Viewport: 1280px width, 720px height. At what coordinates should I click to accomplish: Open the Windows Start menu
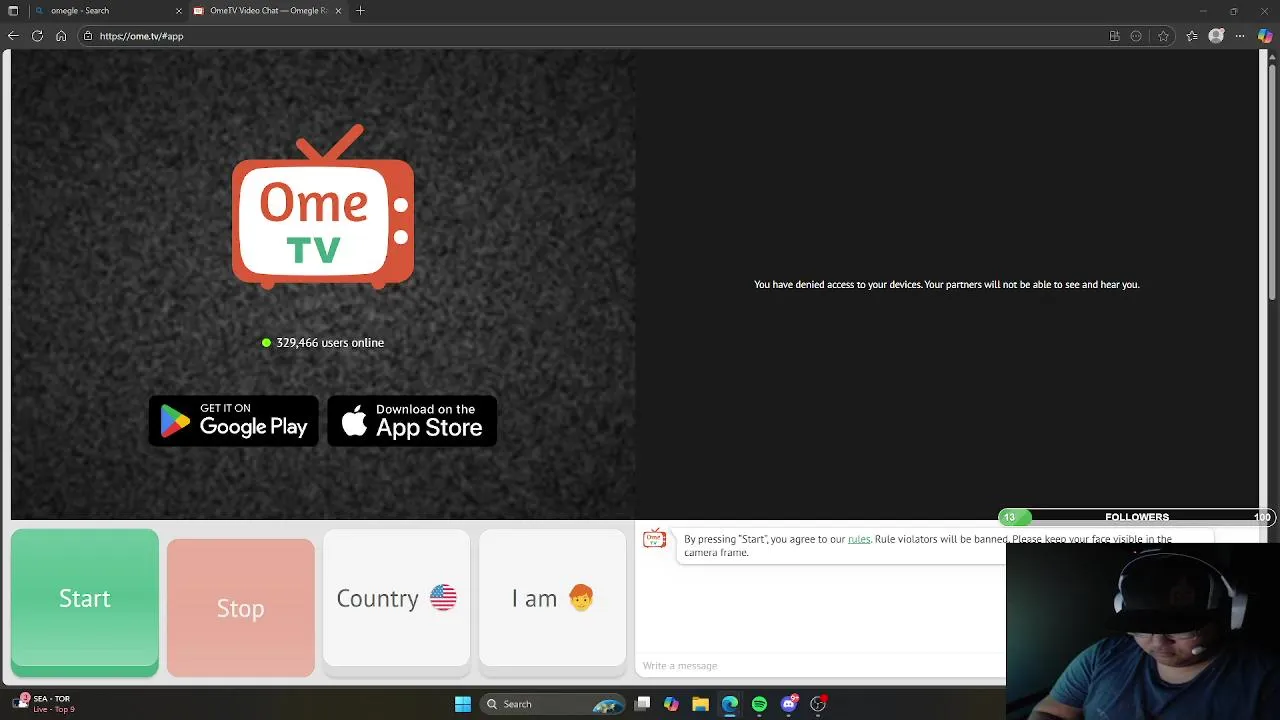click(x=463, y=704)
